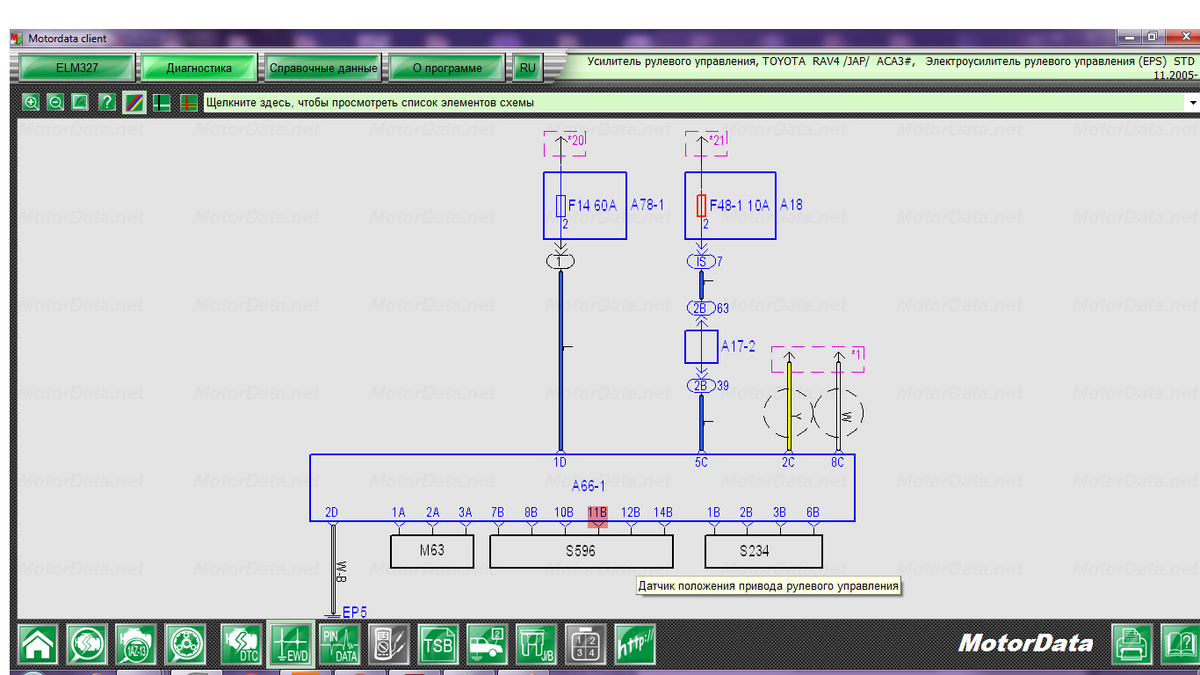Click the pin 7B label

[x=498, y=513]
